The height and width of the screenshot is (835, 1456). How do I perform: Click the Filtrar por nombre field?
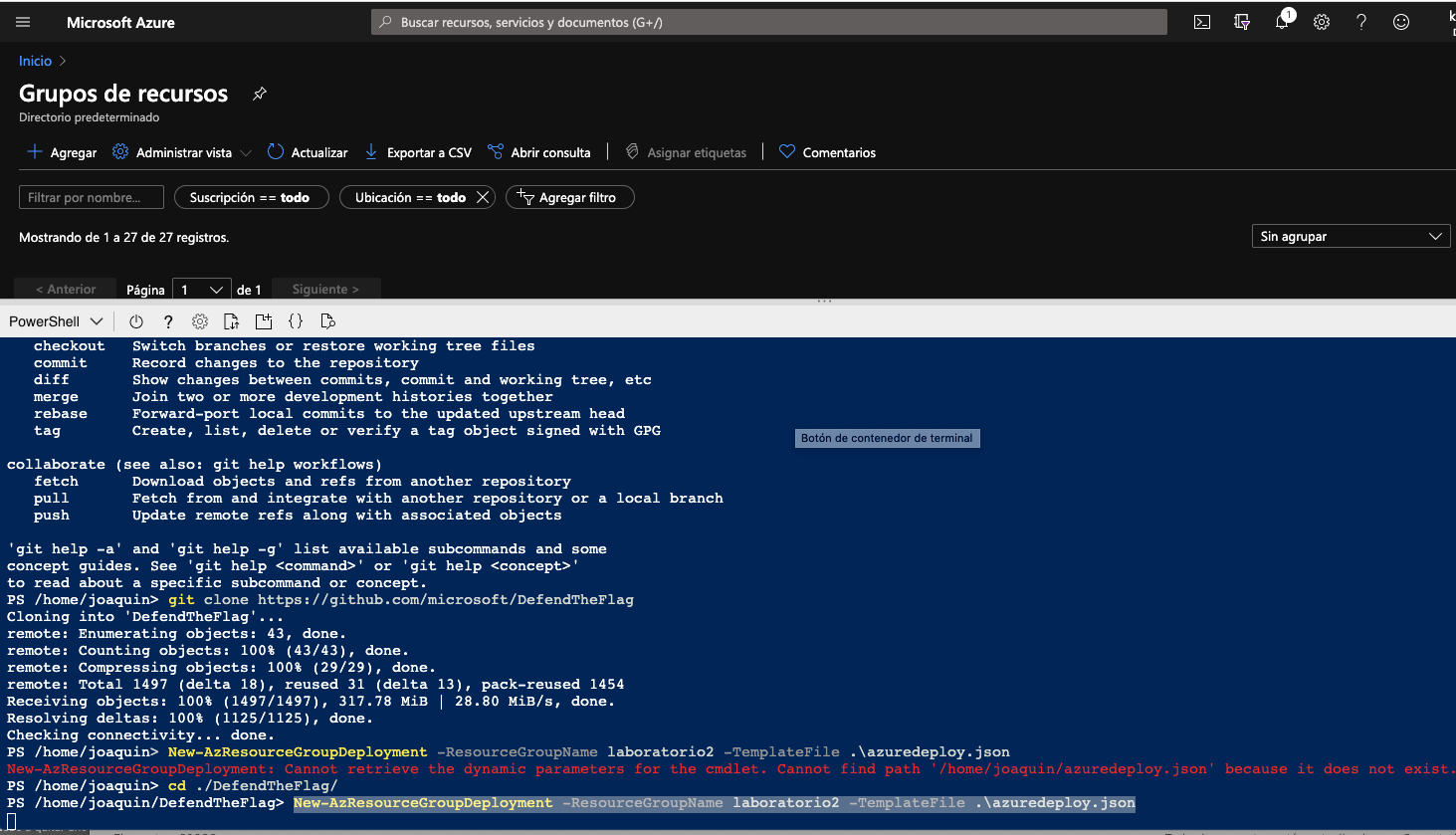[x=91, y=197]
